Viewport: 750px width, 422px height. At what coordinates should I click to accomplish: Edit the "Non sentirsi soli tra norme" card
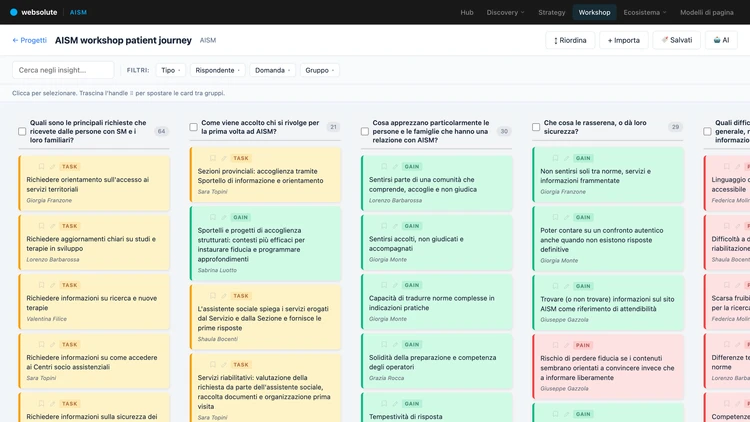click(x=566, y=158)
